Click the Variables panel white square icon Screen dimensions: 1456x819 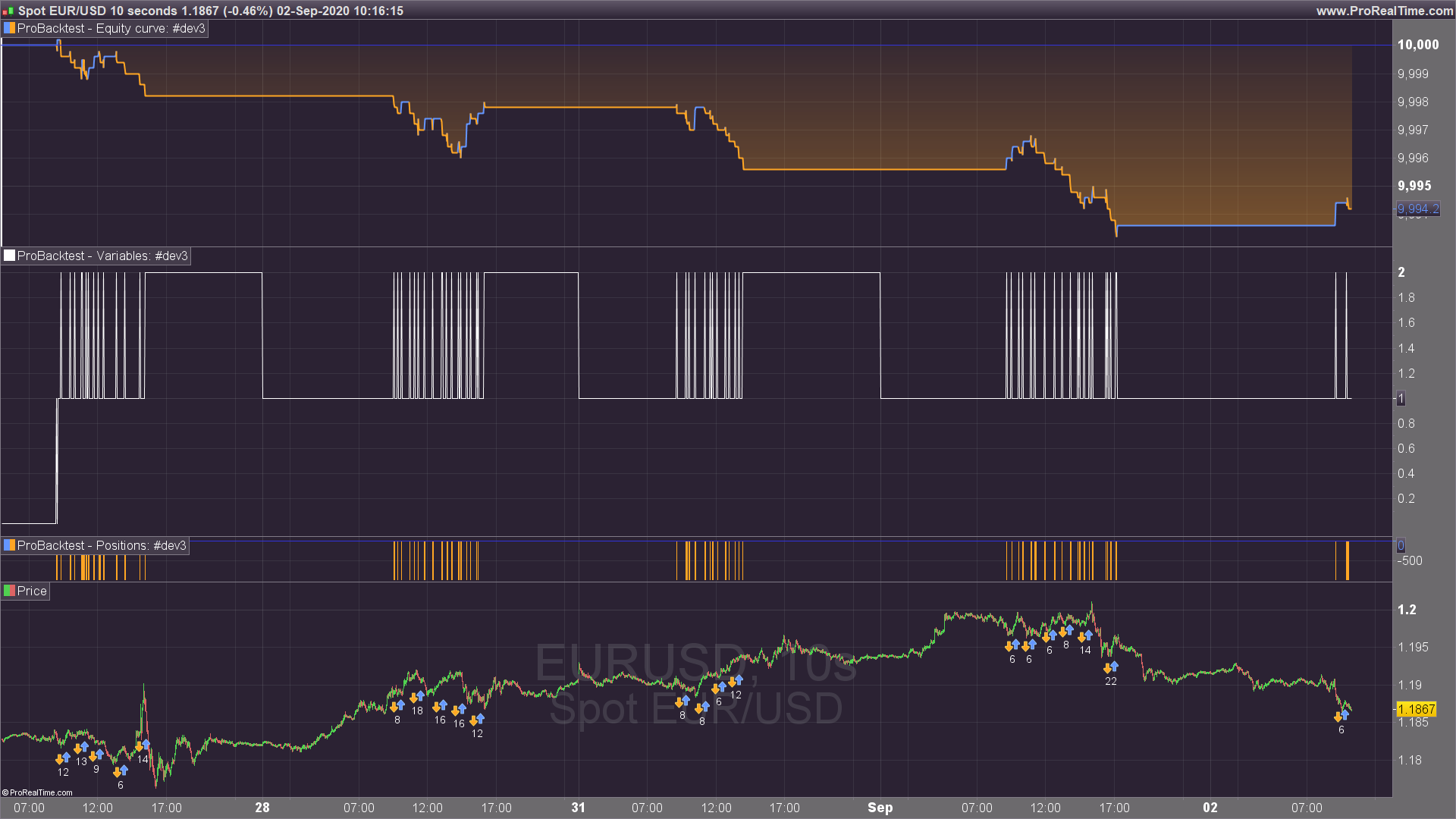tap(10, 256)
